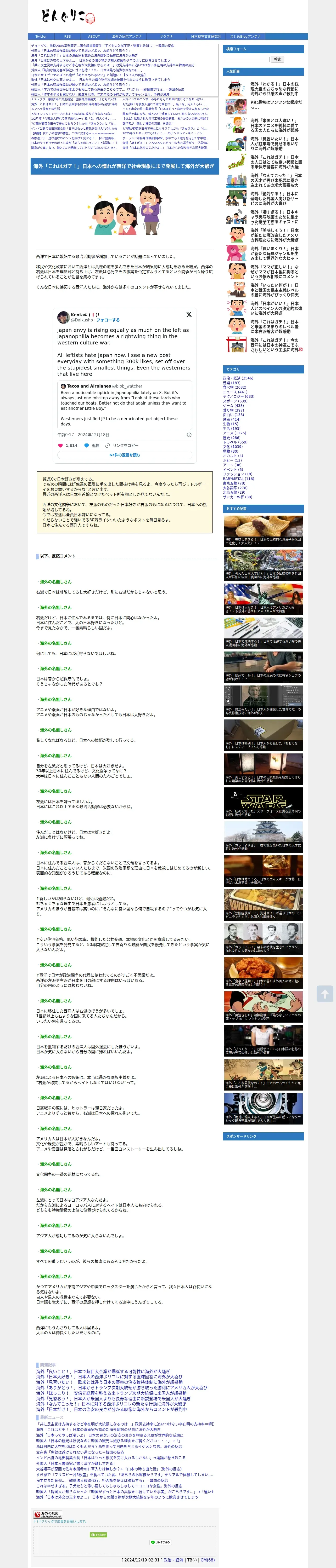Click the green Follow button
This screenshot has height=1568, width=336.
[x=98, y=1535]
